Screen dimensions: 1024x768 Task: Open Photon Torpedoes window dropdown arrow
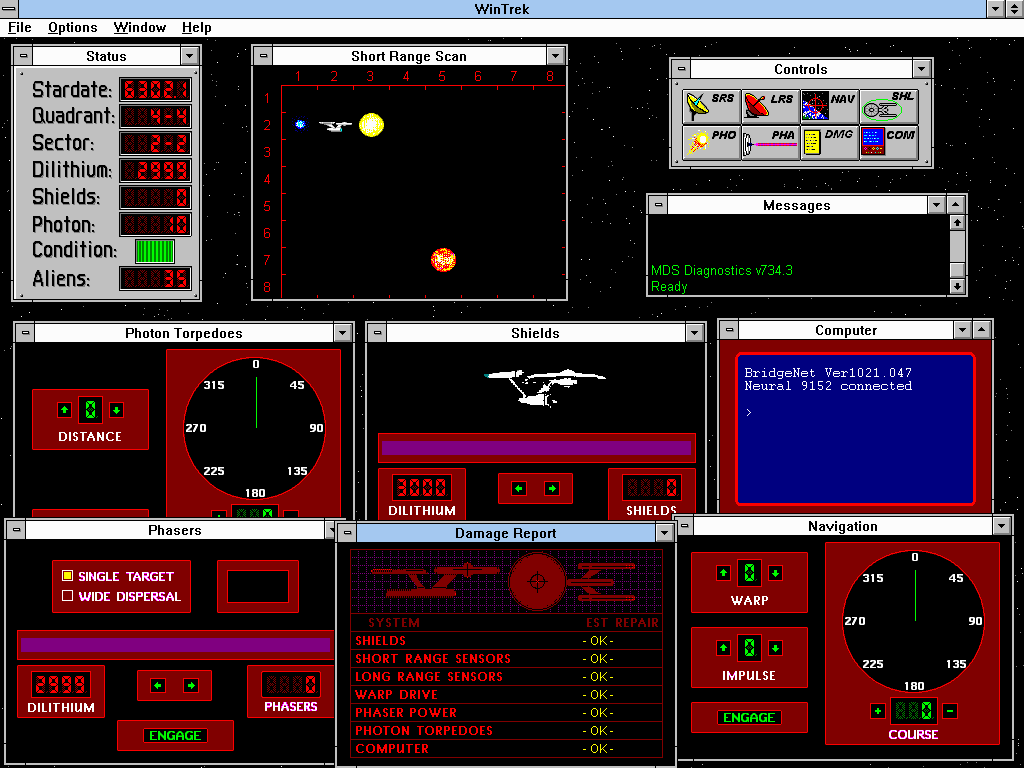click(343, 332)
